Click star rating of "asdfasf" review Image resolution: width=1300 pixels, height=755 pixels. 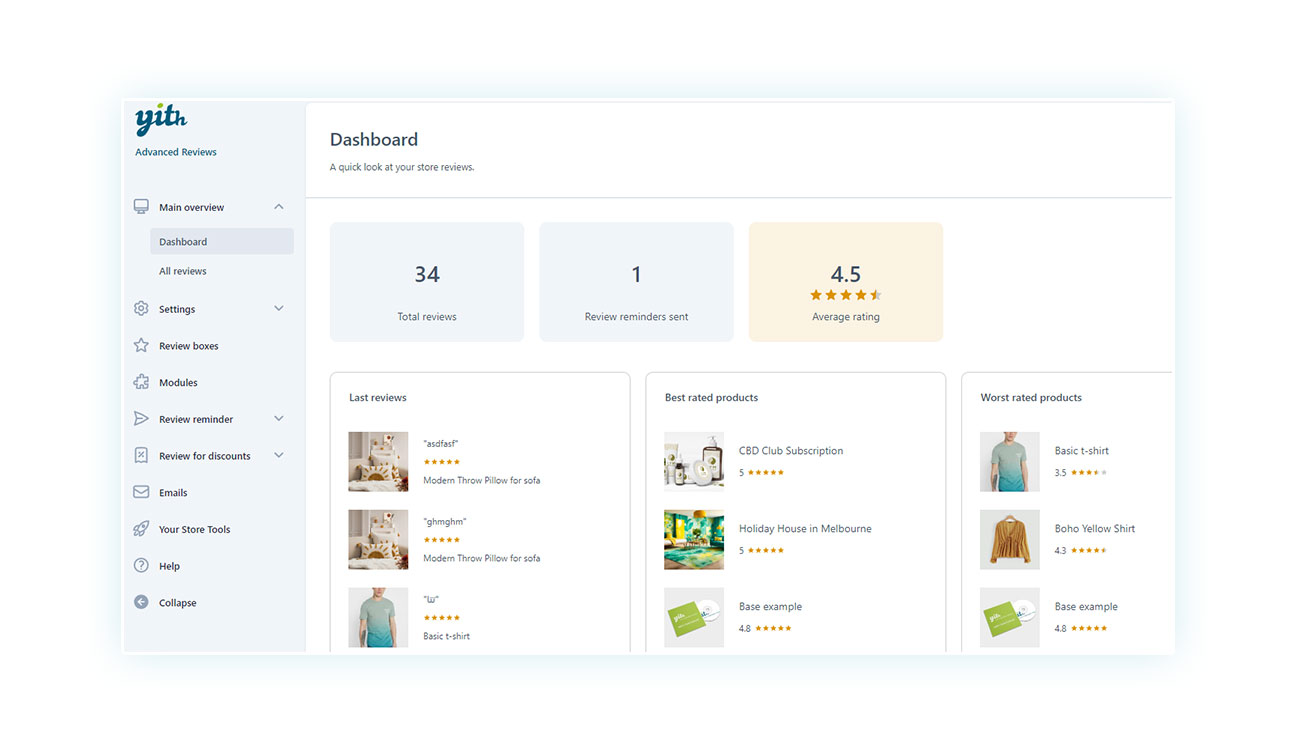point(442,462)
